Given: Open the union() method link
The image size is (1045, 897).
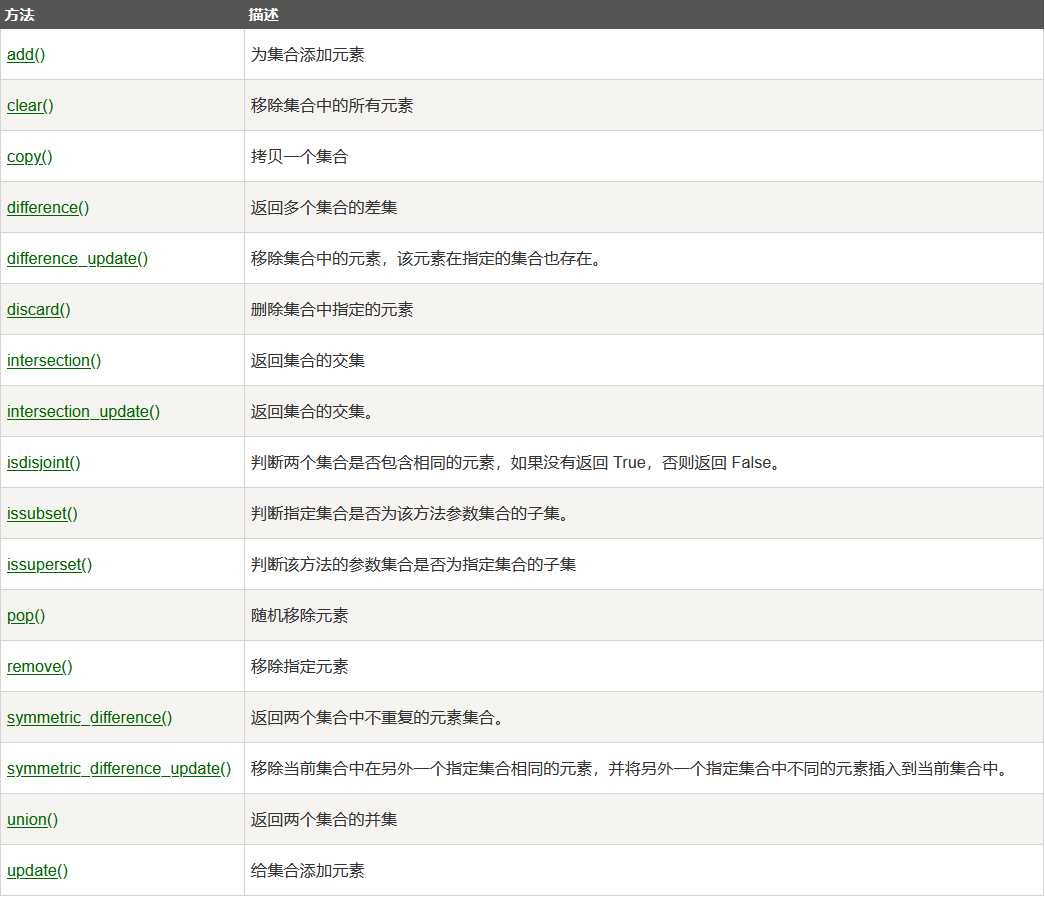Looking at the screenshot, I should pyautogui.click(x=31, y=819).
